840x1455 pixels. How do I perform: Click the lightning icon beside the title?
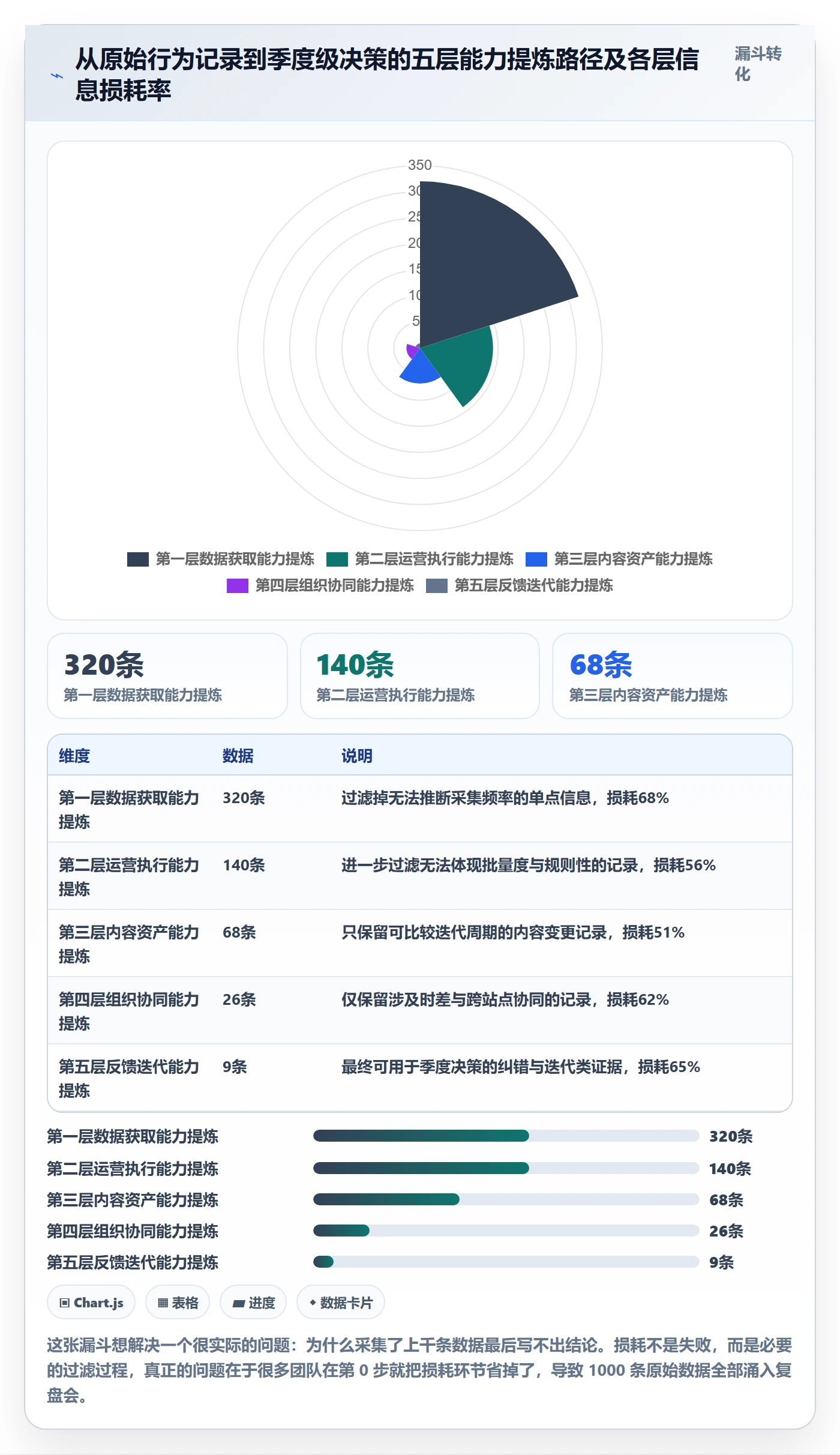[57, 76]
